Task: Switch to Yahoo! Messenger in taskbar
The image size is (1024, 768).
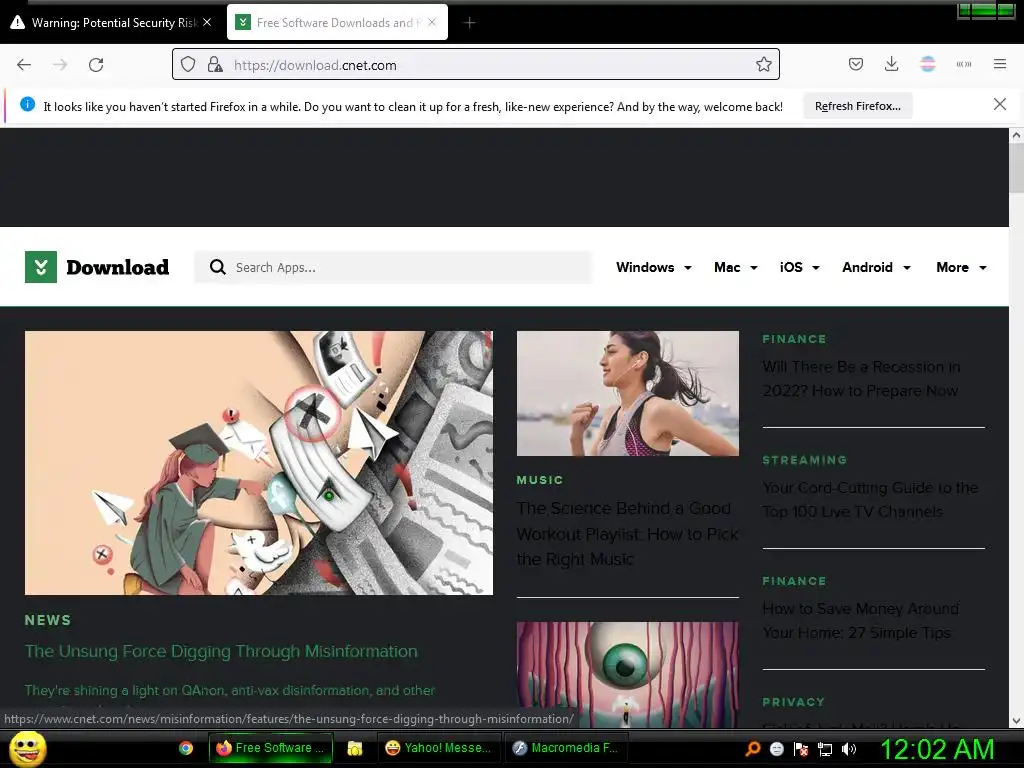Action: [439, 748]
